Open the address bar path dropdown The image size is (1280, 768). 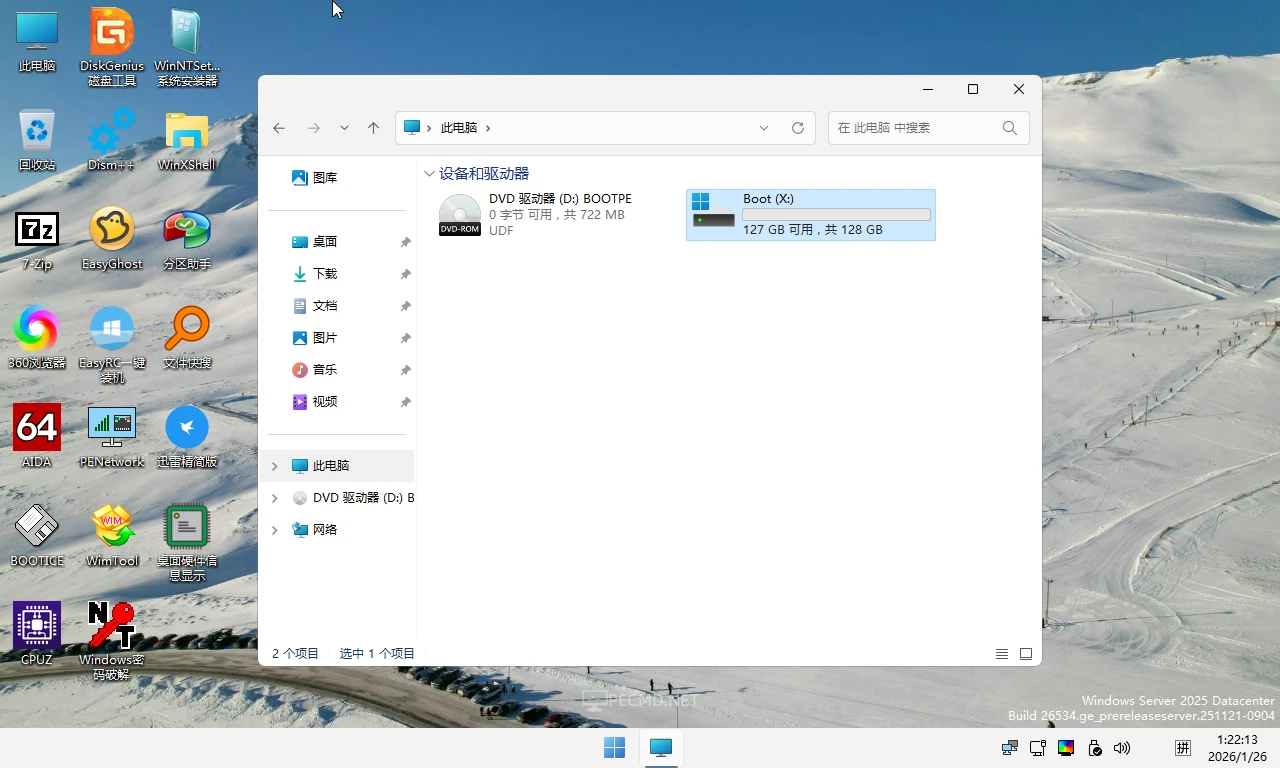pyautogui.click(x=763, y=127)
